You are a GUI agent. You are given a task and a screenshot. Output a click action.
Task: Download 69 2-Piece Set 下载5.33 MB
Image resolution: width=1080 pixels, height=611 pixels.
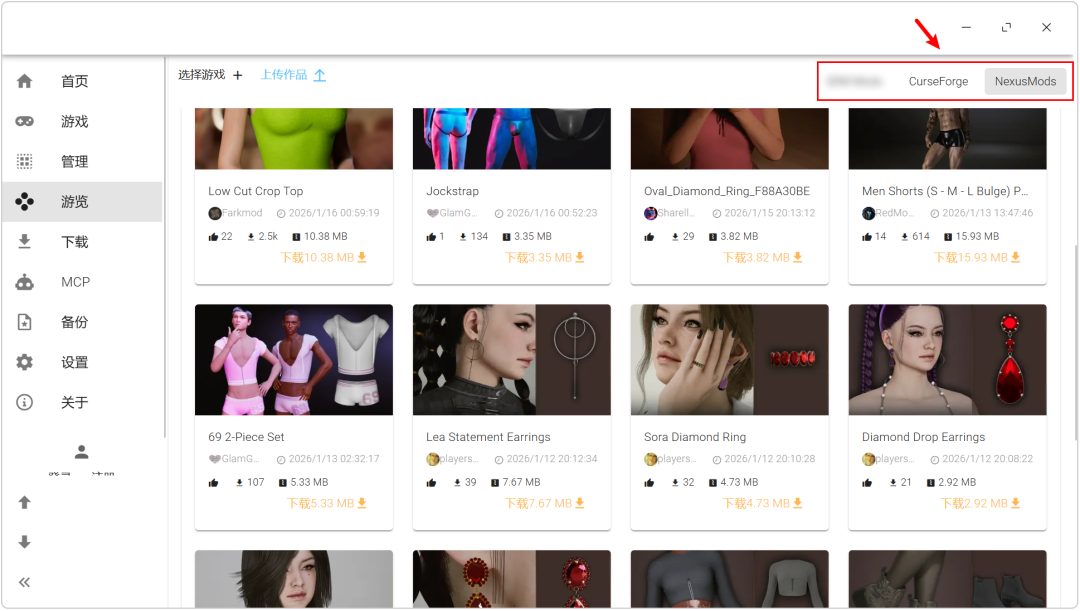[x=326, y=504]
